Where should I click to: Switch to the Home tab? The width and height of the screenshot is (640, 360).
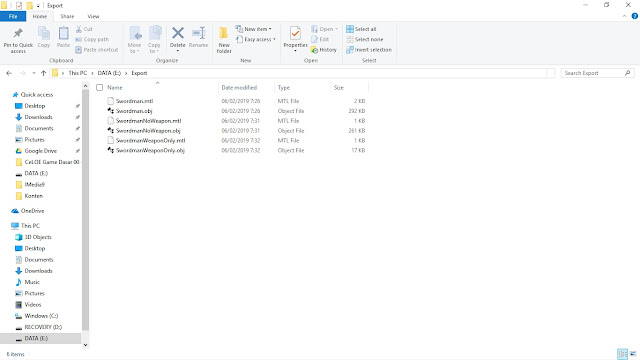(40, 16)
